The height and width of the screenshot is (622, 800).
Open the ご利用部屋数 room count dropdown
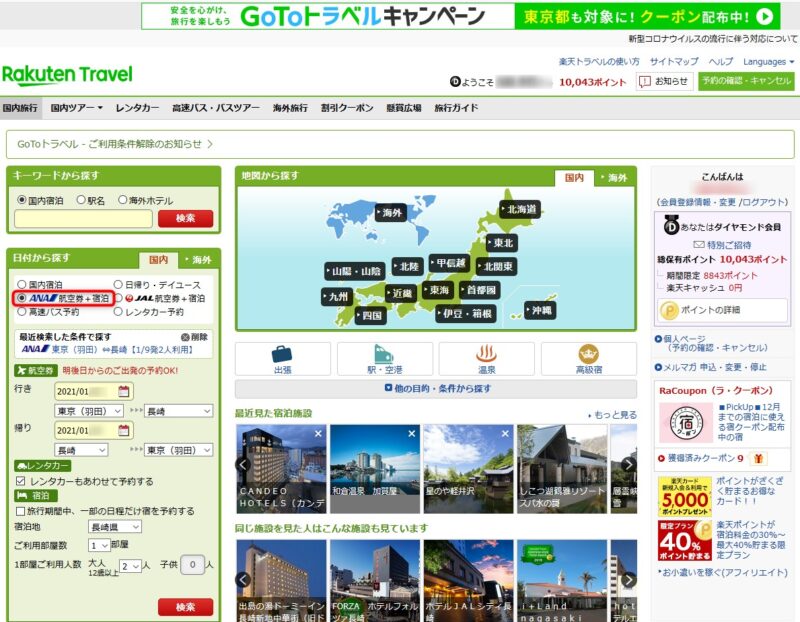click(99, 545)
